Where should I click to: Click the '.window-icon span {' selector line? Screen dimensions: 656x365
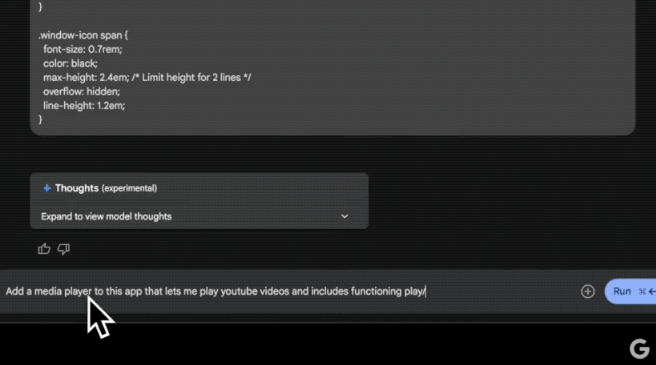coord(83,35)
